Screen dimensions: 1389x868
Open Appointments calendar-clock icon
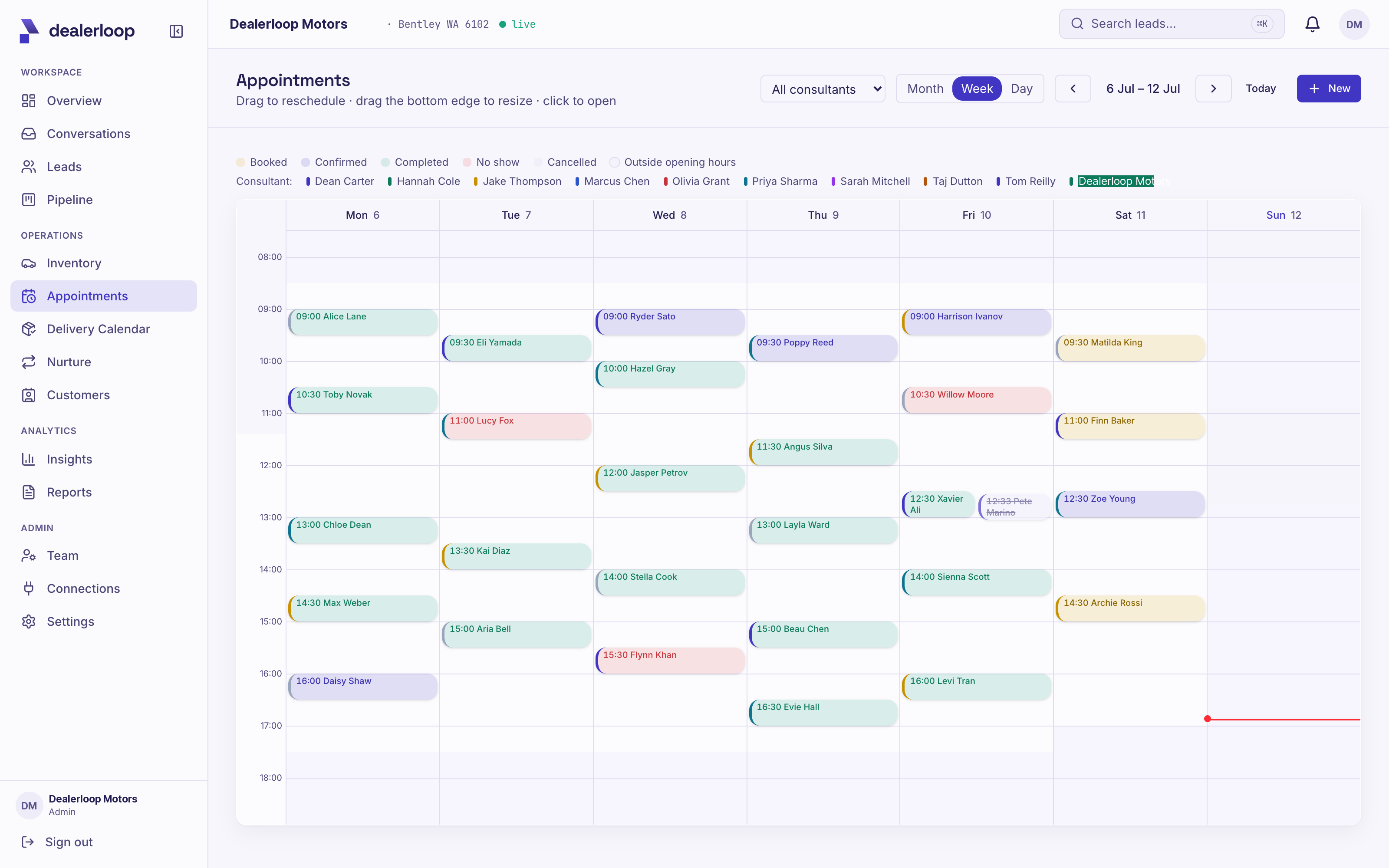(29, 296)
